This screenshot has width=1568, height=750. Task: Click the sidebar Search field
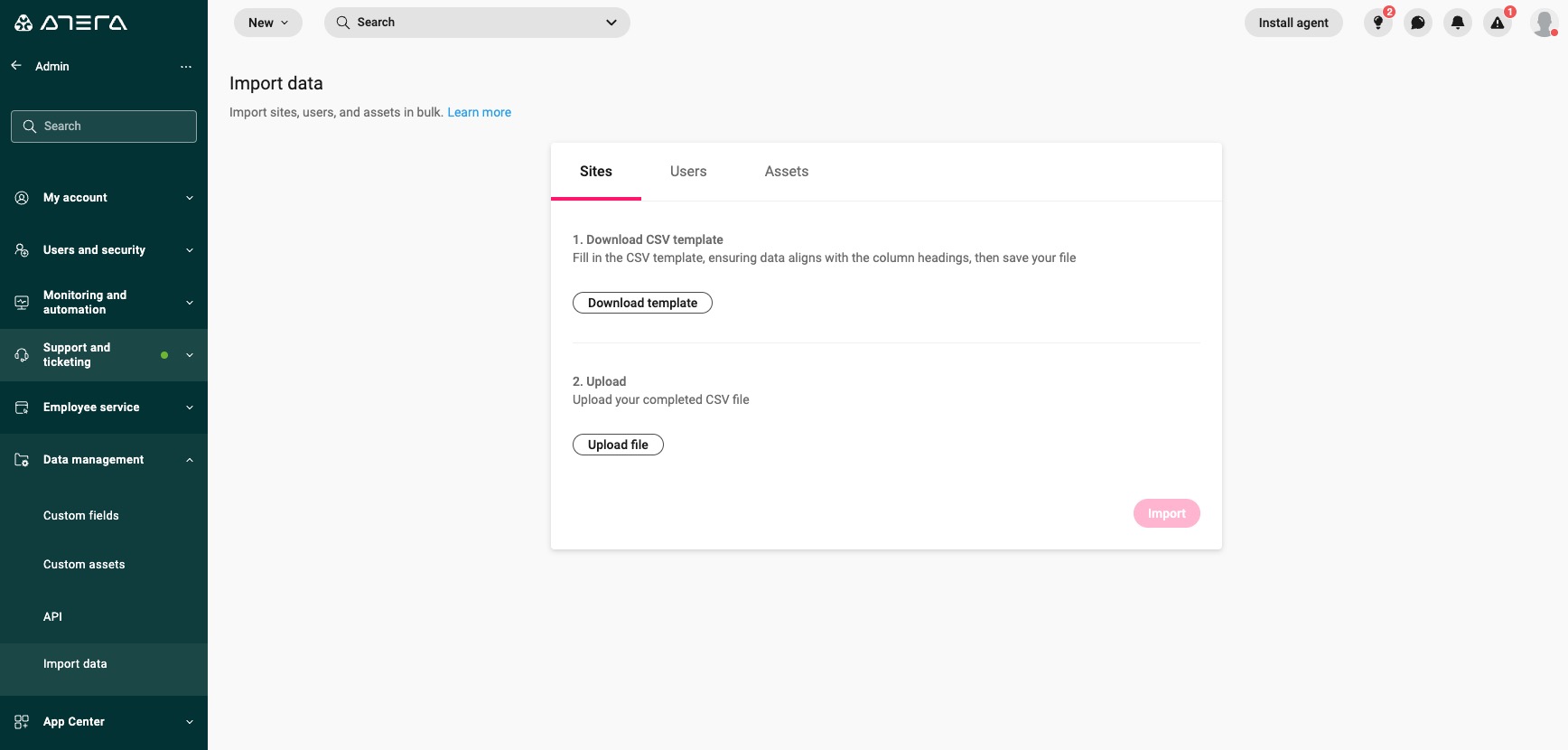[x=104, y=127]
